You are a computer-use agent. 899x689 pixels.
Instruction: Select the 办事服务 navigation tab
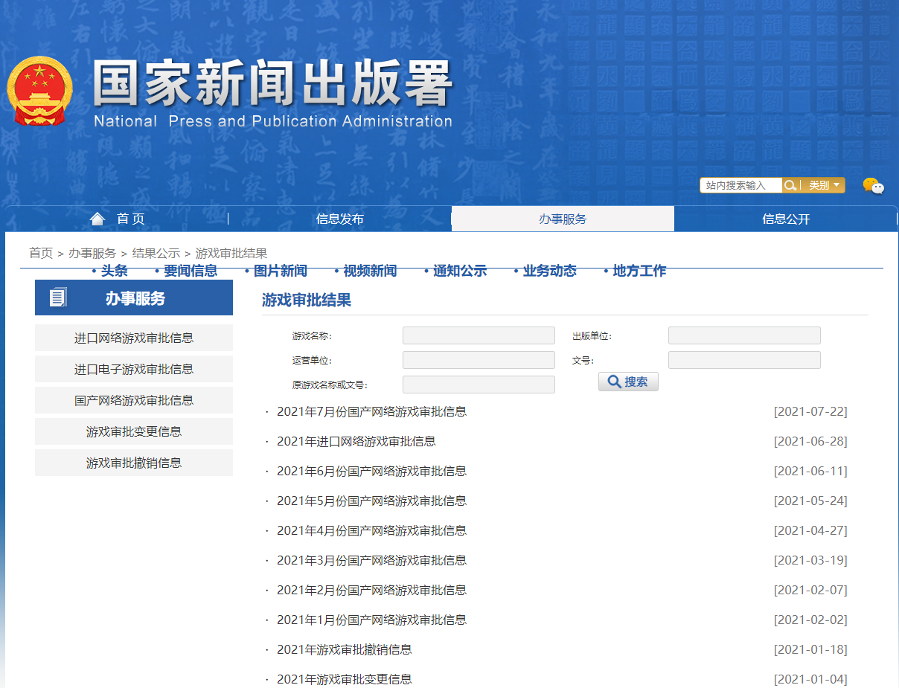pyautogui.click(x=562, y=219)
